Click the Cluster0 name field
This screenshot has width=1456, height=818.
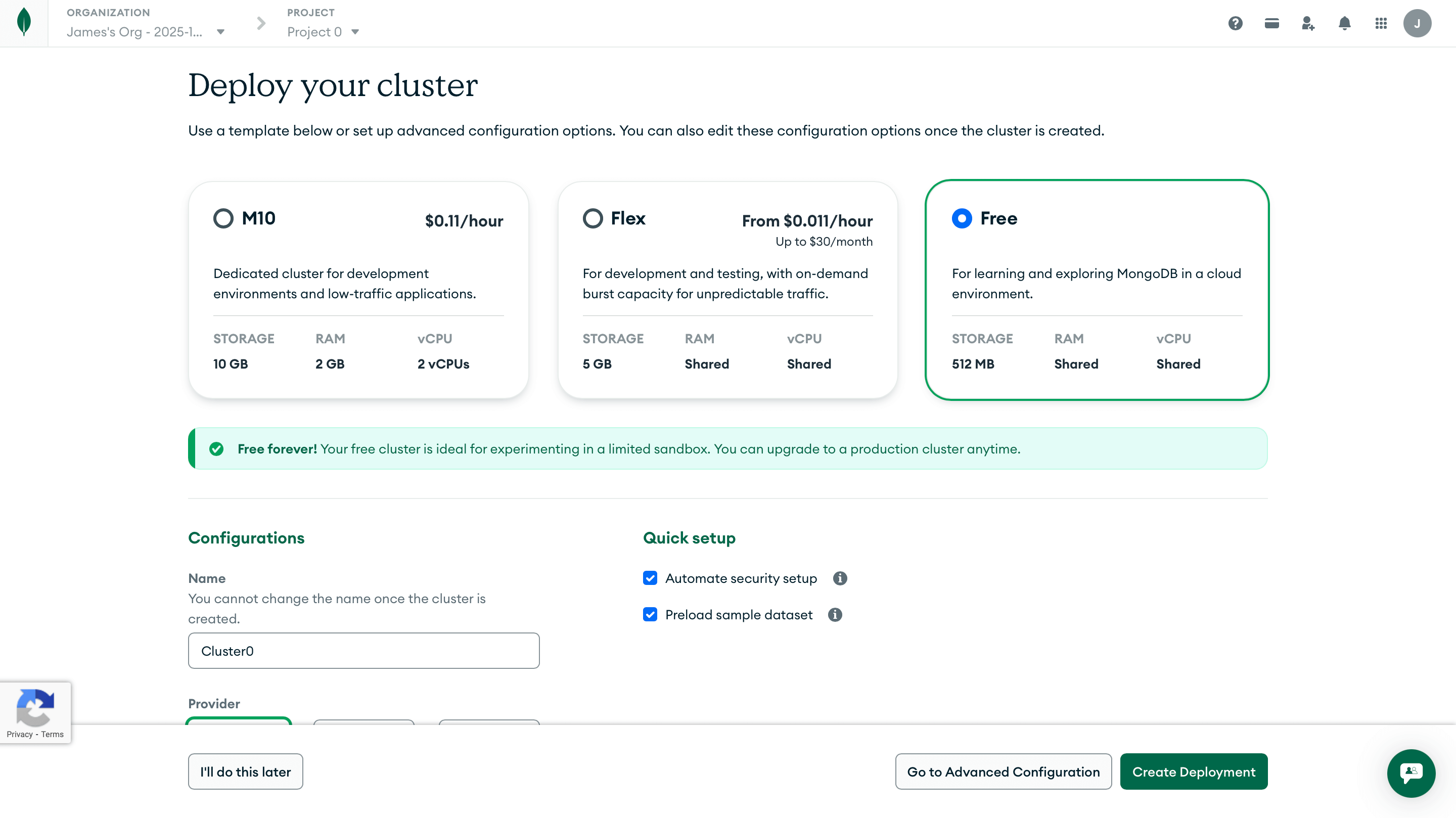(x=363, y=650)
